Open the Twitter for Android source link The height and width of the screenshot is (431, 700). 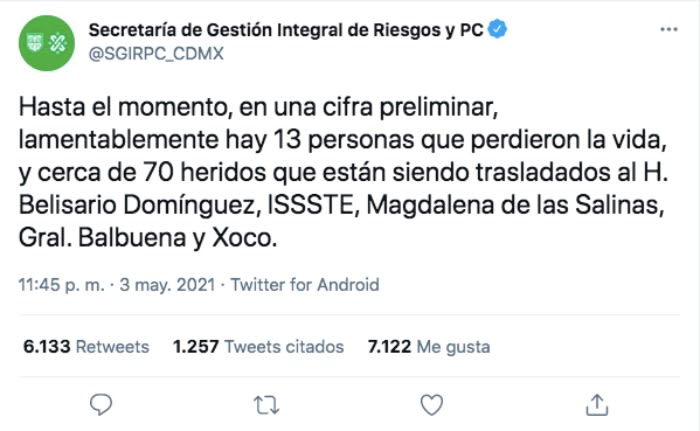coord(305,284)
